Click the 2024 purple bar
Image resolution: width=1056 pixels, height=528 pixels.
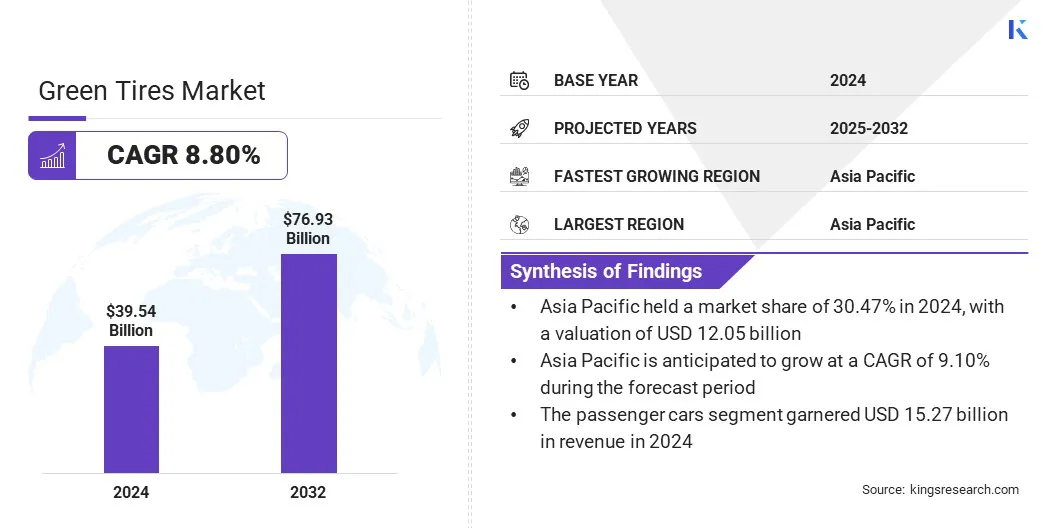click(x=131, y=409)
